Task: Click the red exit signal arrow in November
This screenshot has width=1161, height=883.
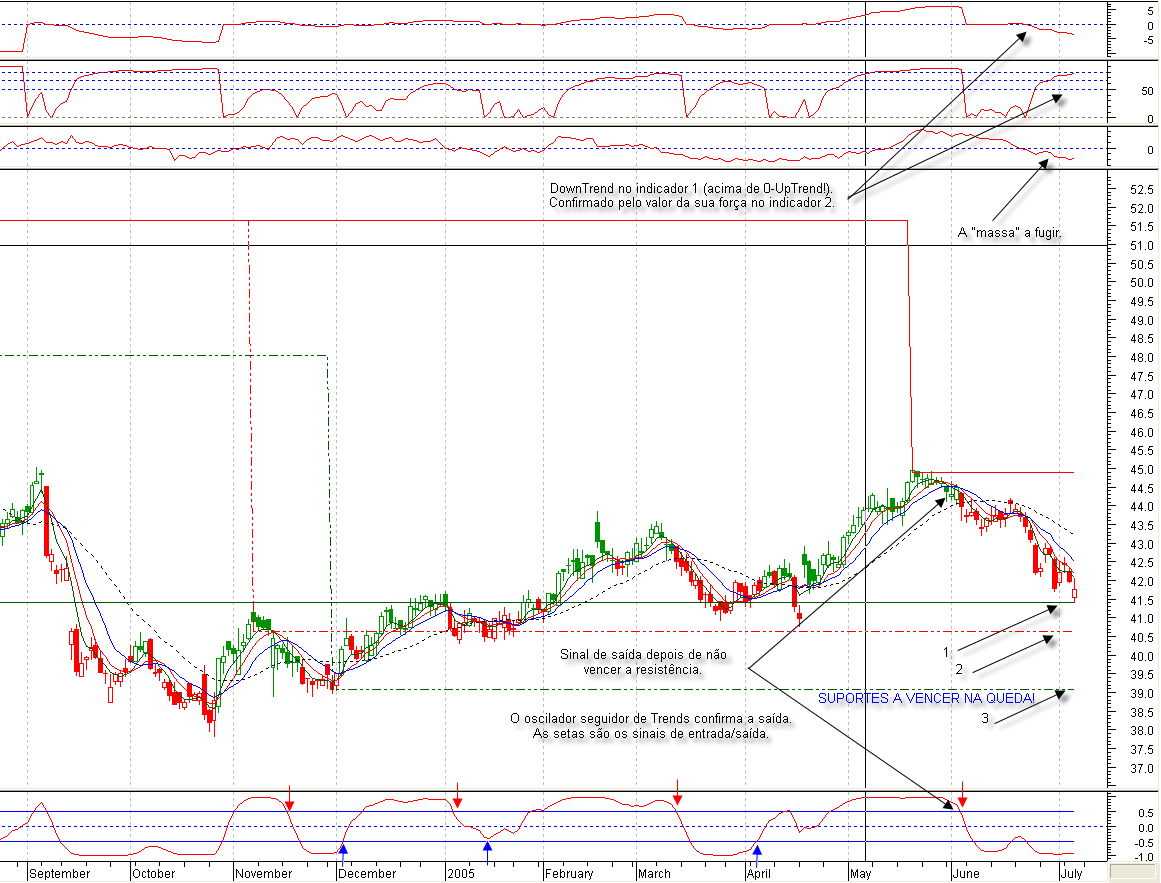Action: (x=290, y=799)
